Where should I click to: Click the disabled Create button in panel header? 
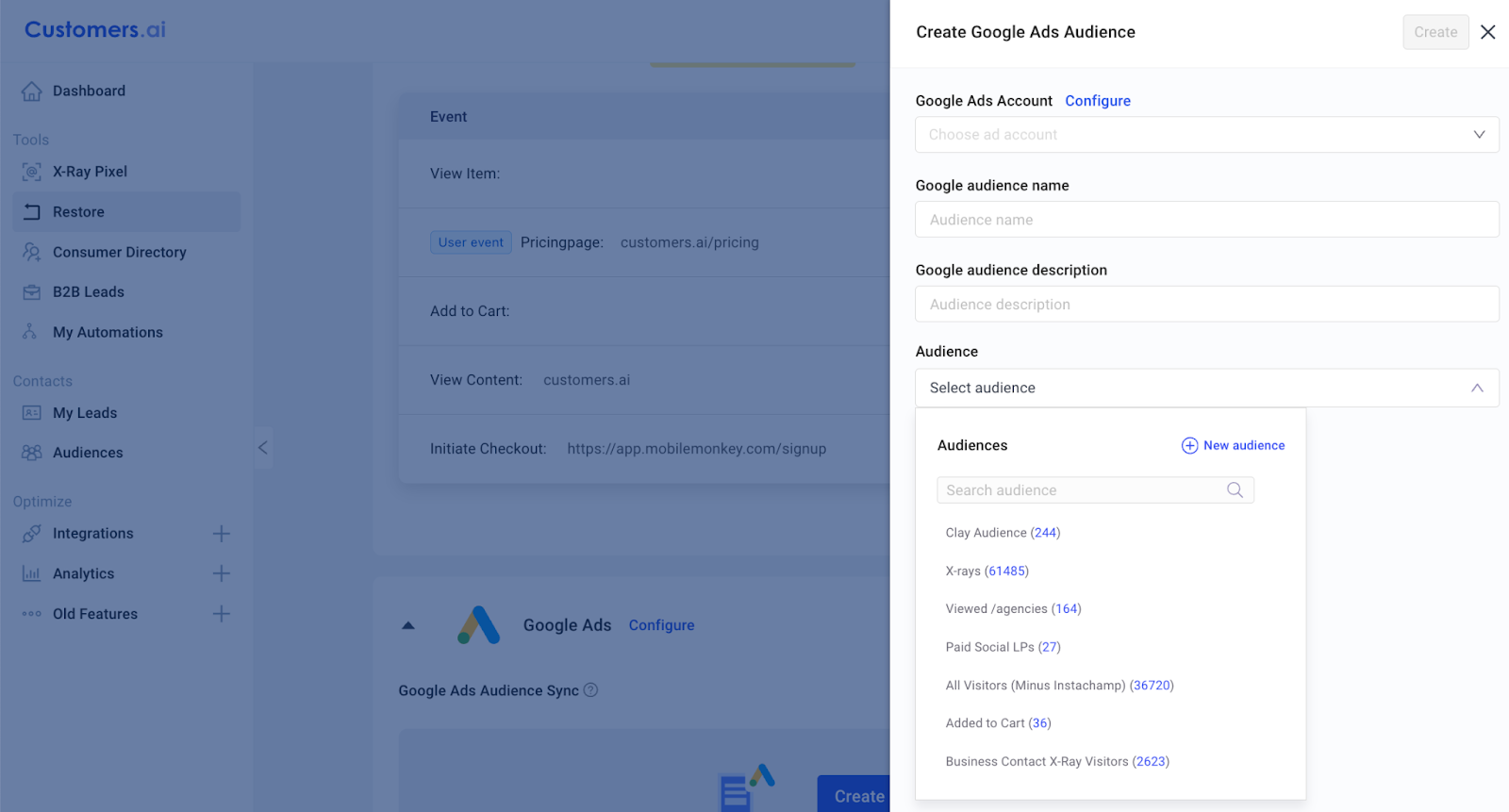pyautogui.click(x=1435, y=32)
